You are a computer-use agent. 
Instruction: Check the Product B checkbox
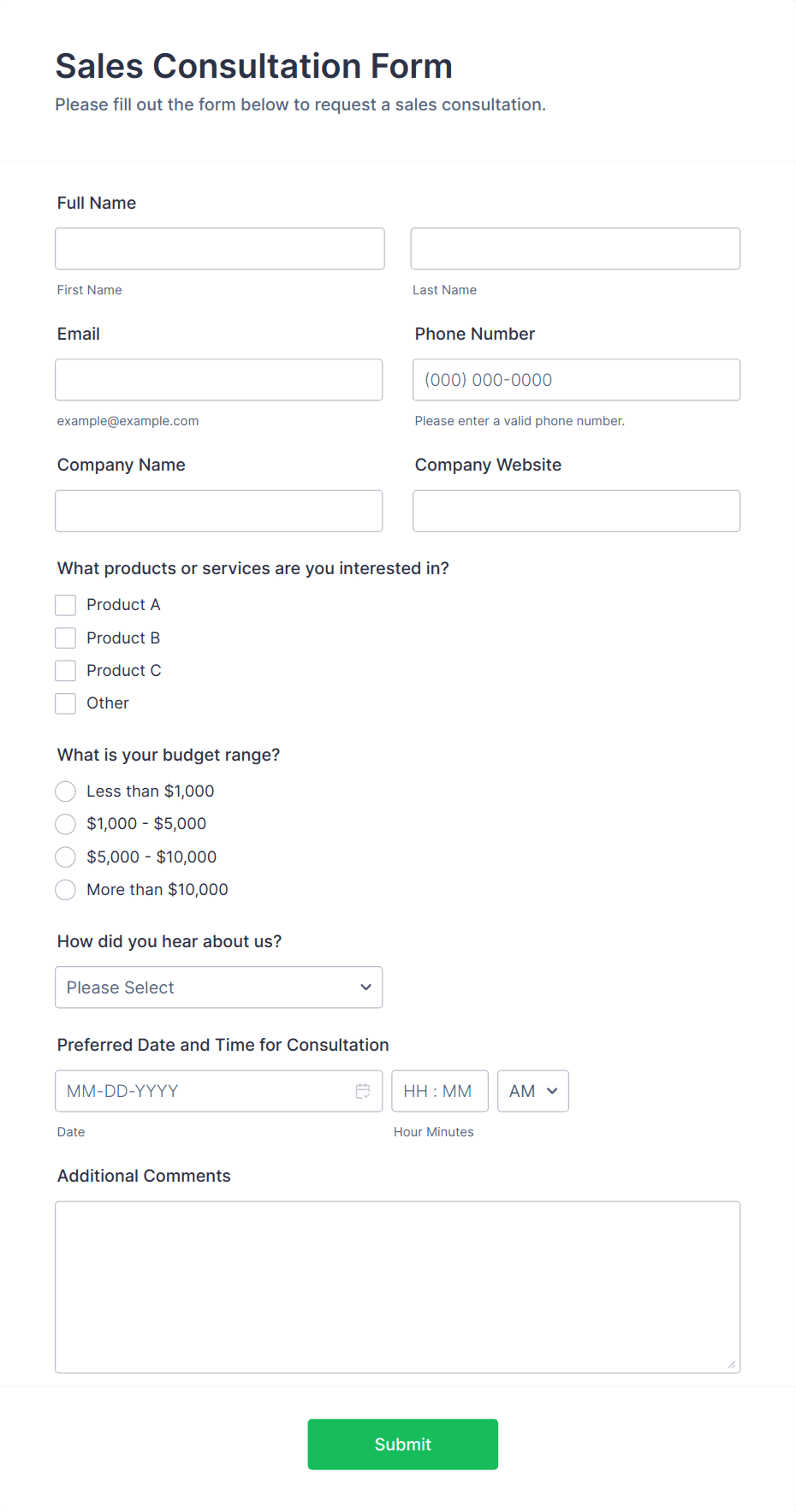click(x=65, y=637)
